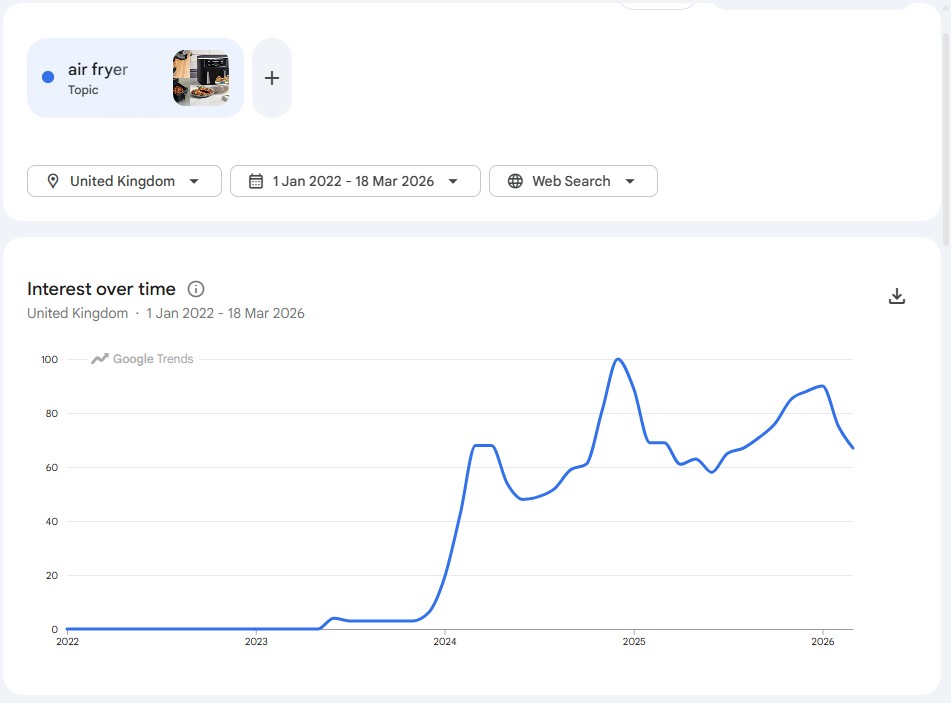
Task: Click the 2024 label on the x-axis
Action: click(445, 642)
